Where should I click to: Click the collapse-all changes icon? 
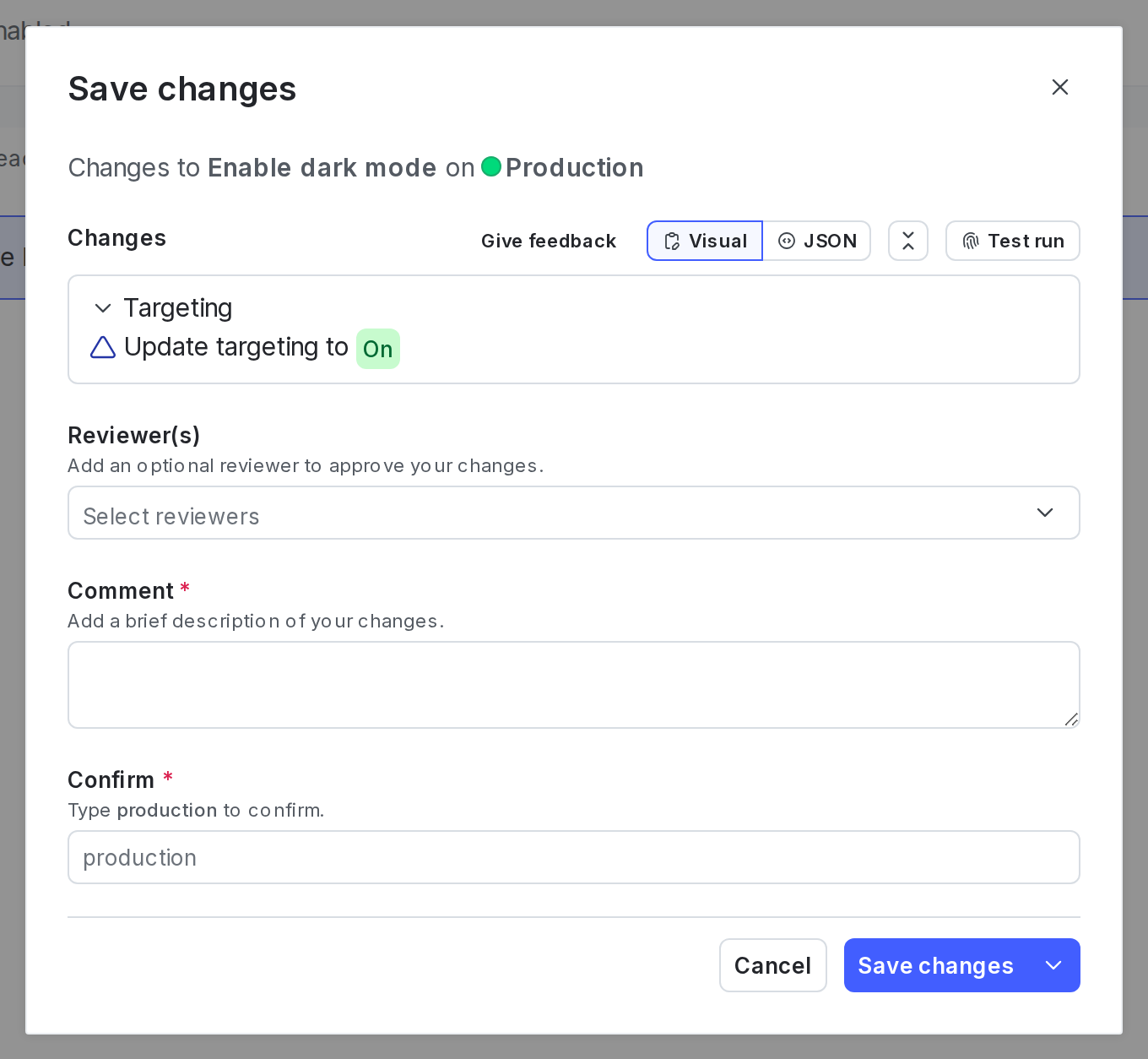click(x=908, y=241)
